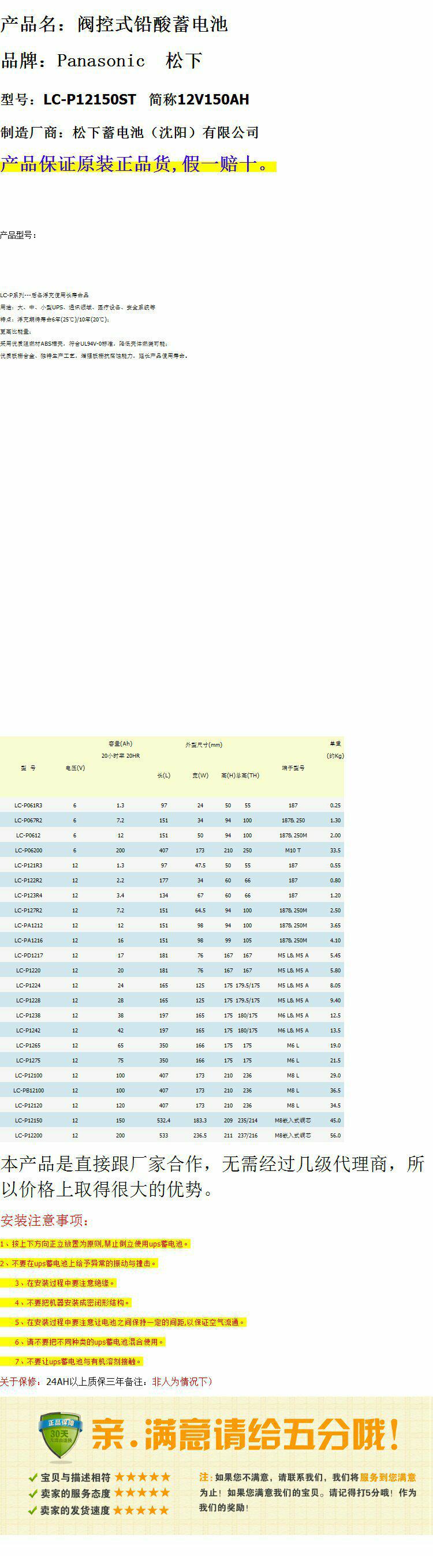Viewport: 433px width, 1568px height.
Task: Click the green 正品保障 30天 shield badge
Action: pyautogui.click(x=59, y=1437)
